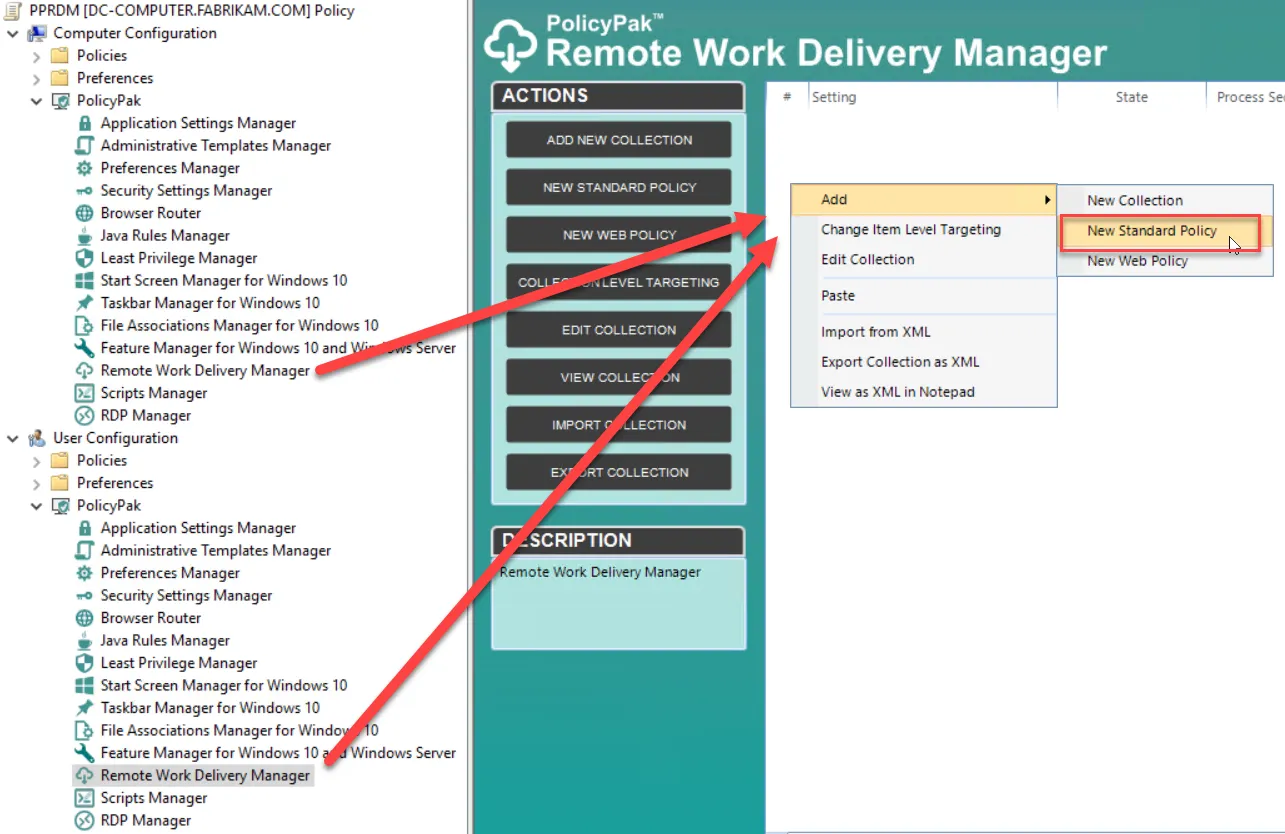Collapse the User Configuration node
The image size is (1285, 834).
(13, 438)
